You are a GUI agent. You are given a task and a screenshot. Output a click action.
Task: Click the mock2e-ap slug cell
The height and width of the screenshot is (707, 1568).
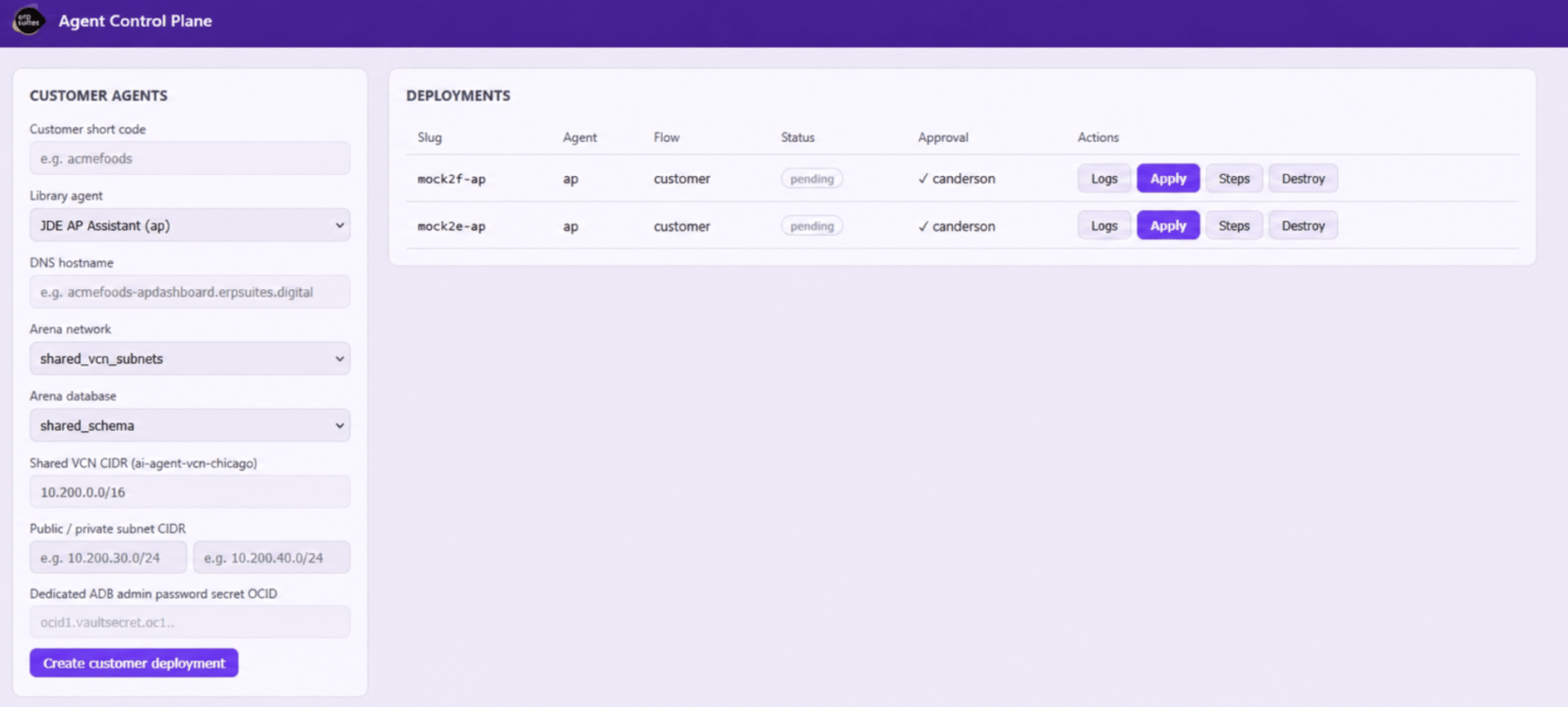point(451,226)
